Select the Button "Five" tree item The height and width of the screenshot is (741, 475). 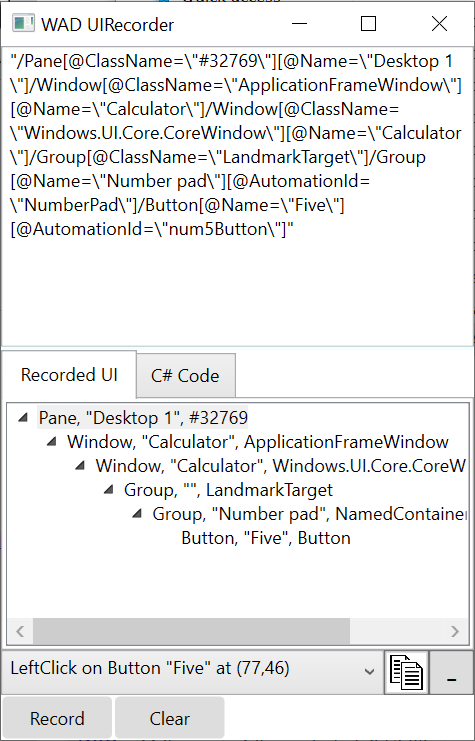(266, 538)
